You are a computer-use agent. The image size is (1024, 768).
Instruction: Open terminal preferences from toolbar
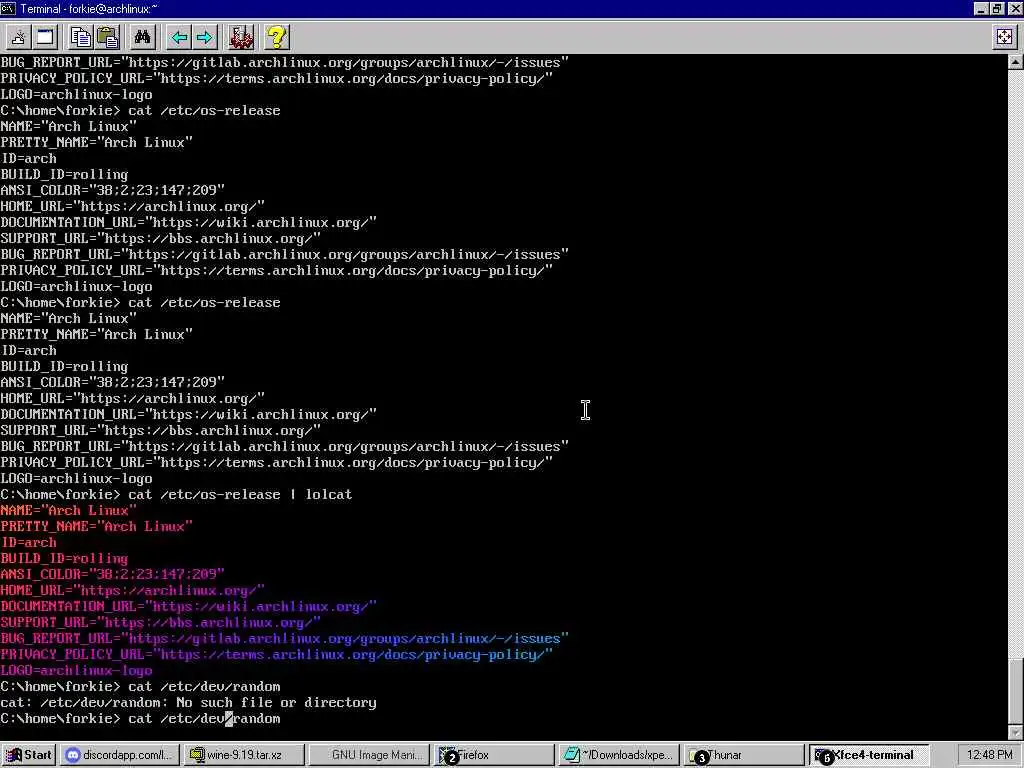click(241, 37)
